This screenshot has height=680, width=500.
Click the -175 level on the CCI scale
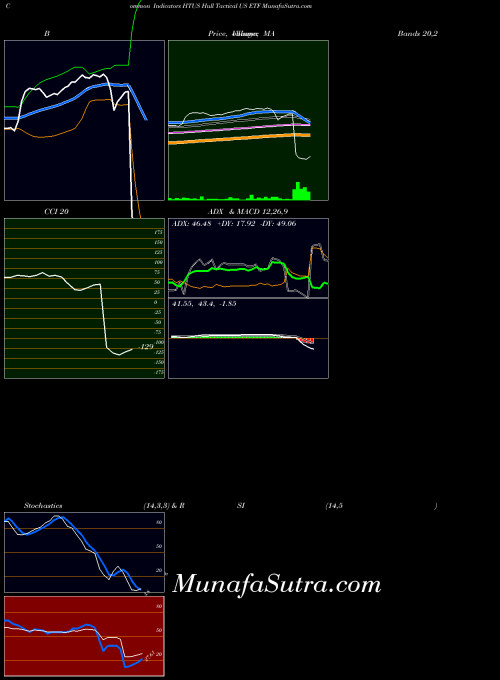point(159,372)
